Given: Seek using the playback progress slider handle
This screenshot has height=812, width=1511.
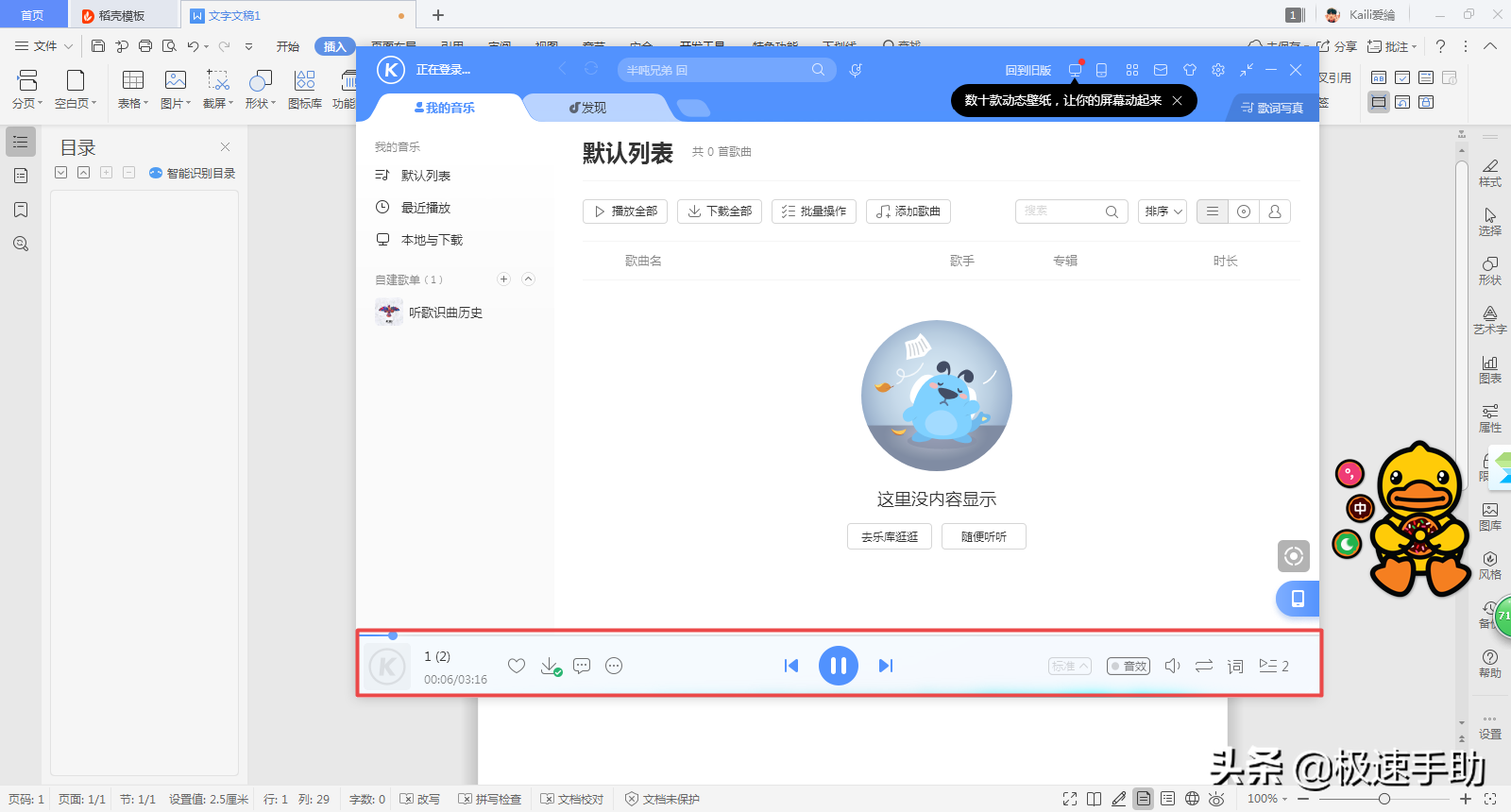Looking at the screenshot, I should pyautogui.click(x=393, y=635).
